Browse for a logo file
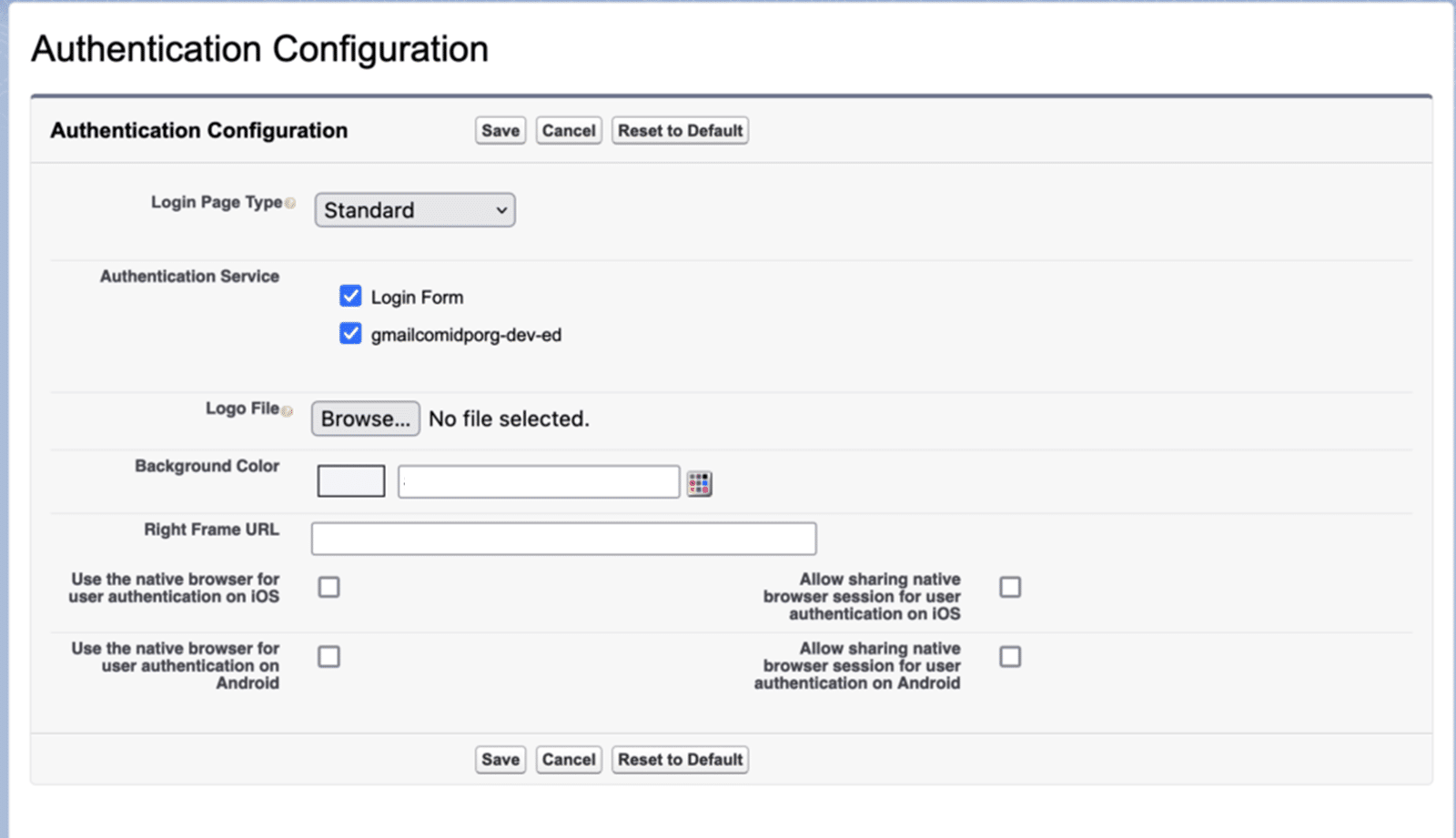Image resolution: width=1456 pixels, height=838 pixels. pyautogui.click(x=366, y=419)
